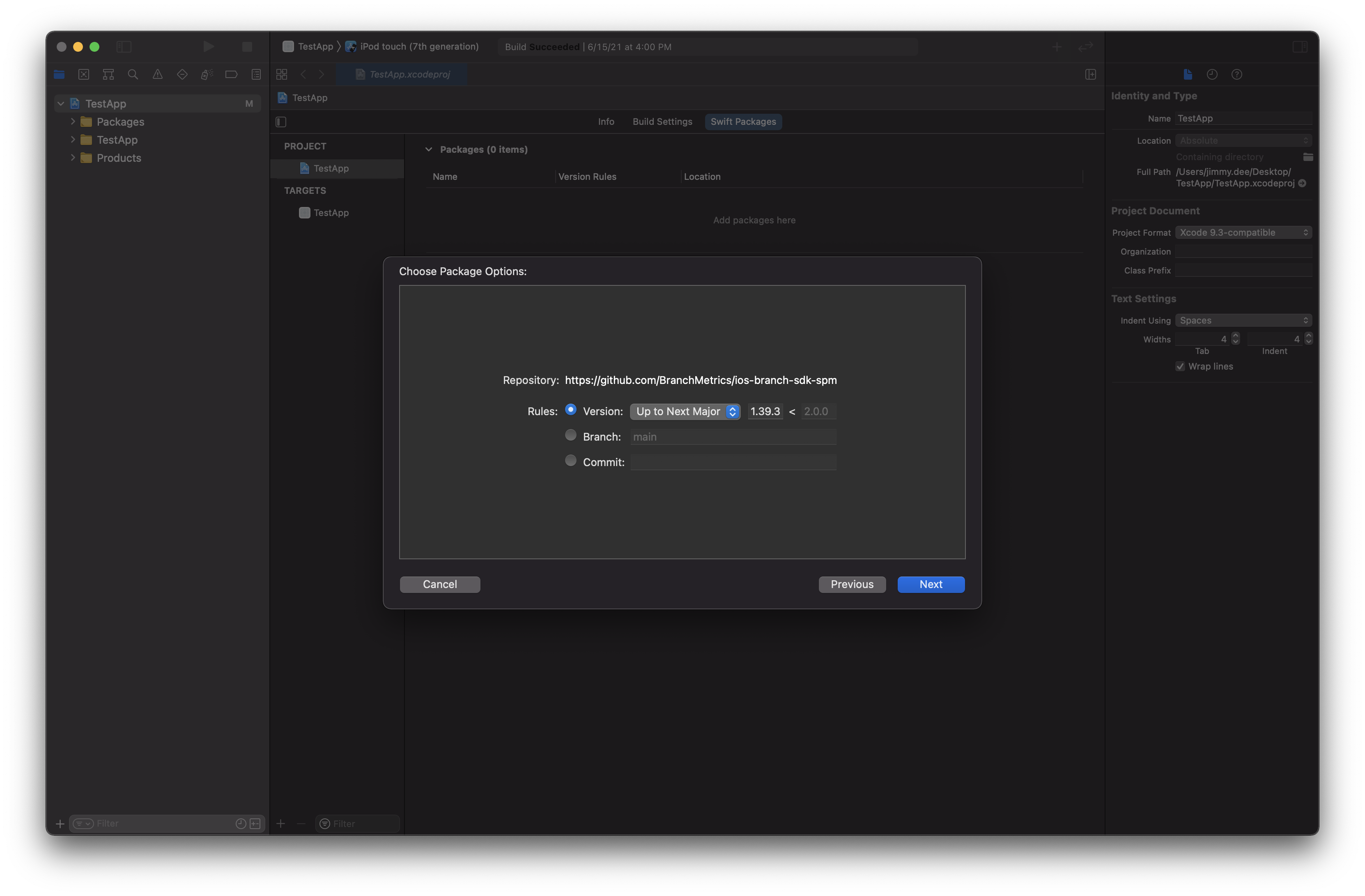
Task: Open the Test navigator diamond icon
Action: 182,75
